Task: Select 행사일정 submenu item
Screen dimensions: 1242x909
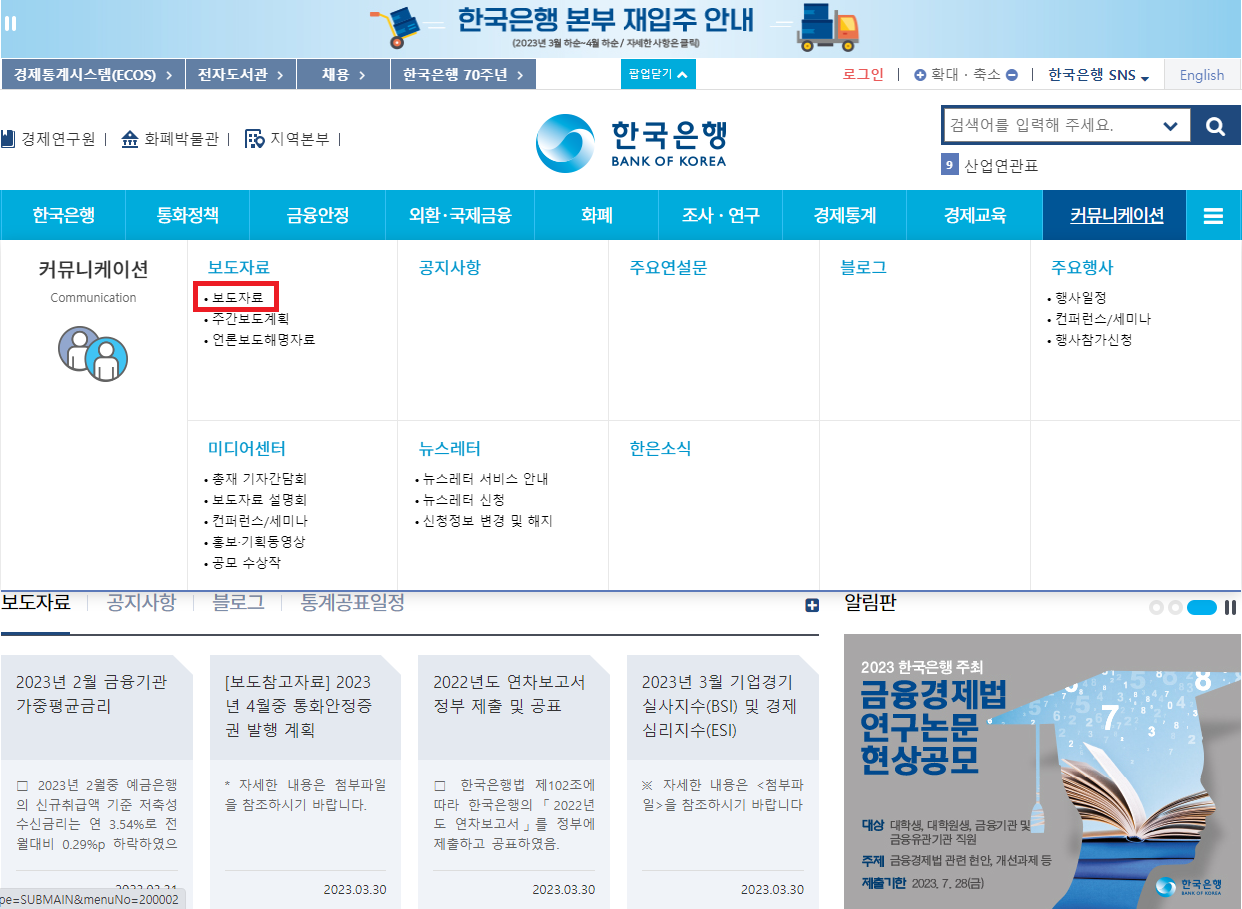Action: click(x=1080, y=298)
